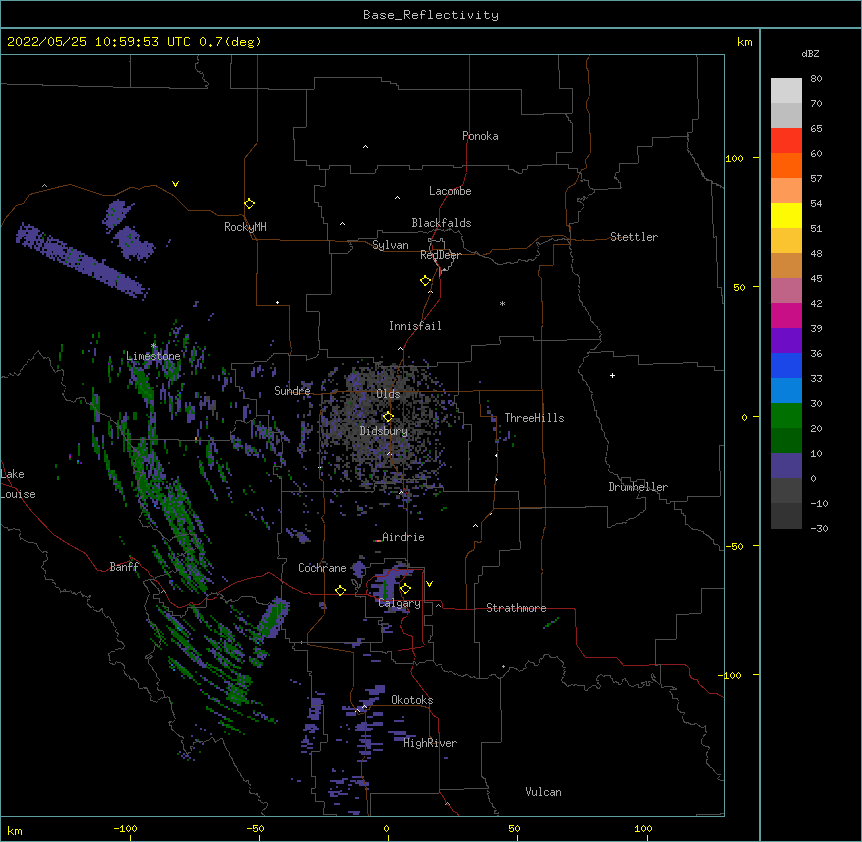Click the HighRiver label
The height and width of the screenshot is (842, 862).
(x=430, y=743)
